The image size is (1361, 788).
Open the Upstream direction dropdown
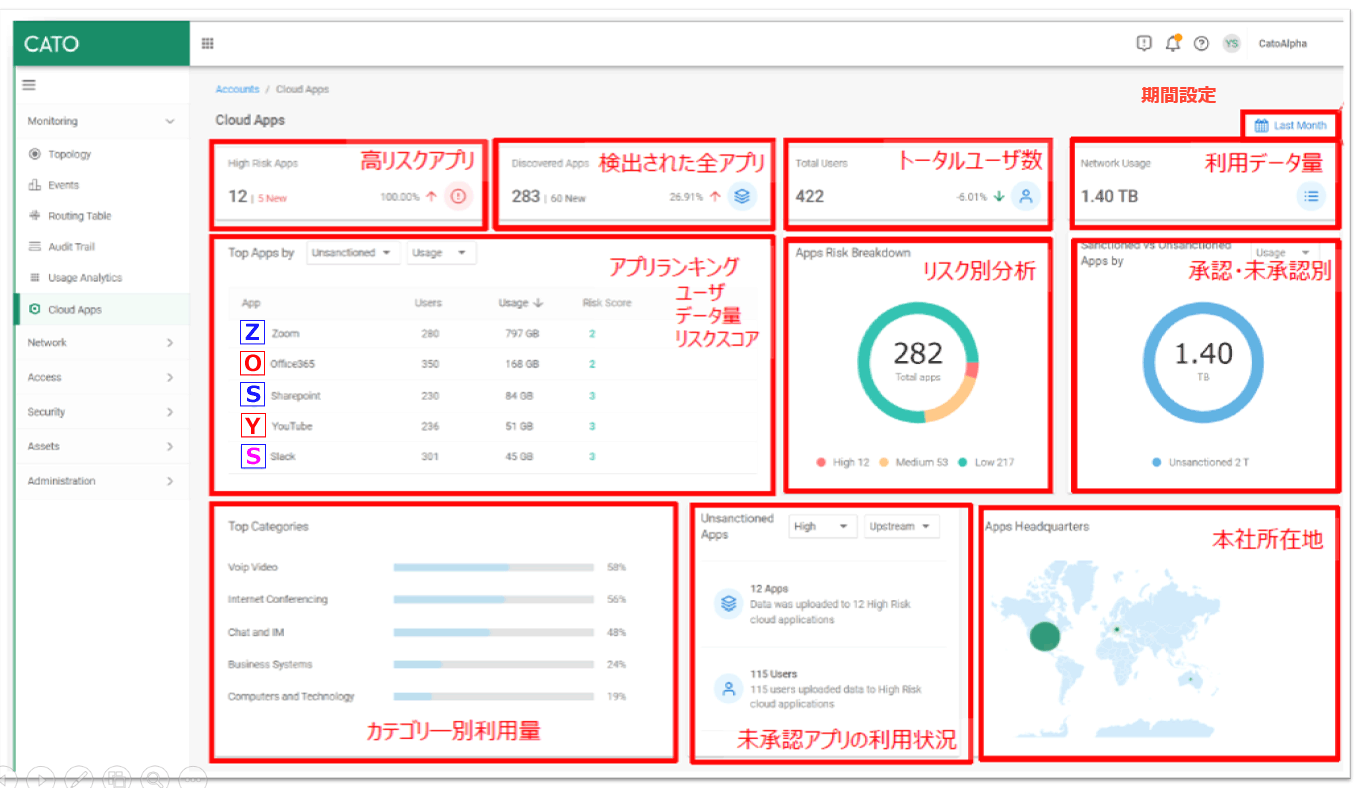pos(901,527)
